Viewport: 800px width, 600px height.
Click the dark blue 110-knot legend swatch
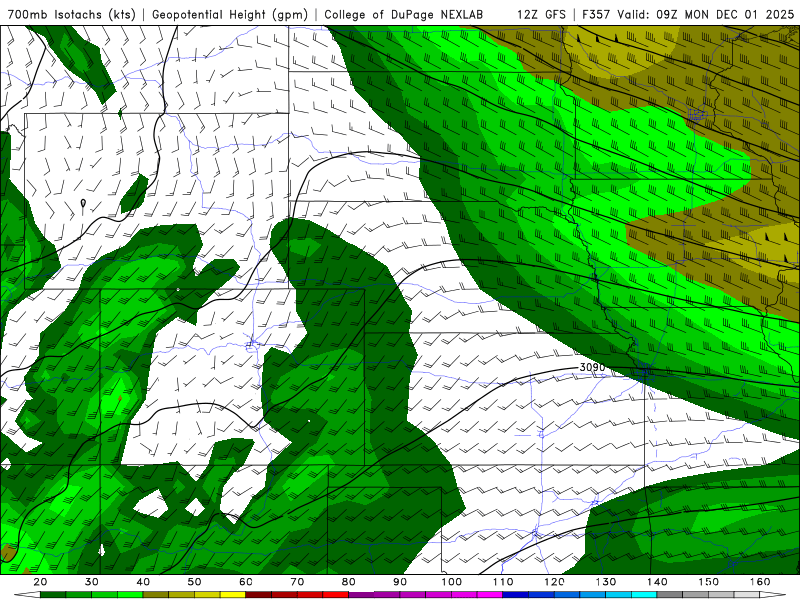click(x=515, y=595)
